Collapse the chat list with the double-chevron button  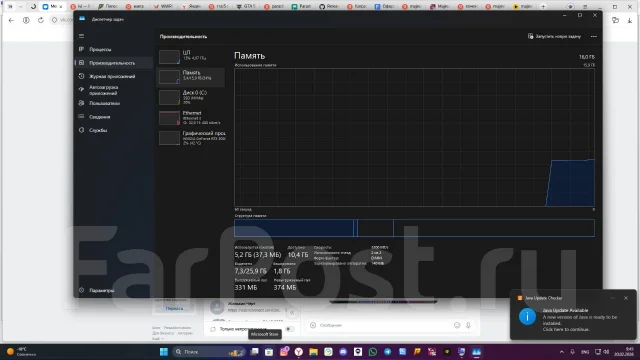click(292, 313)
